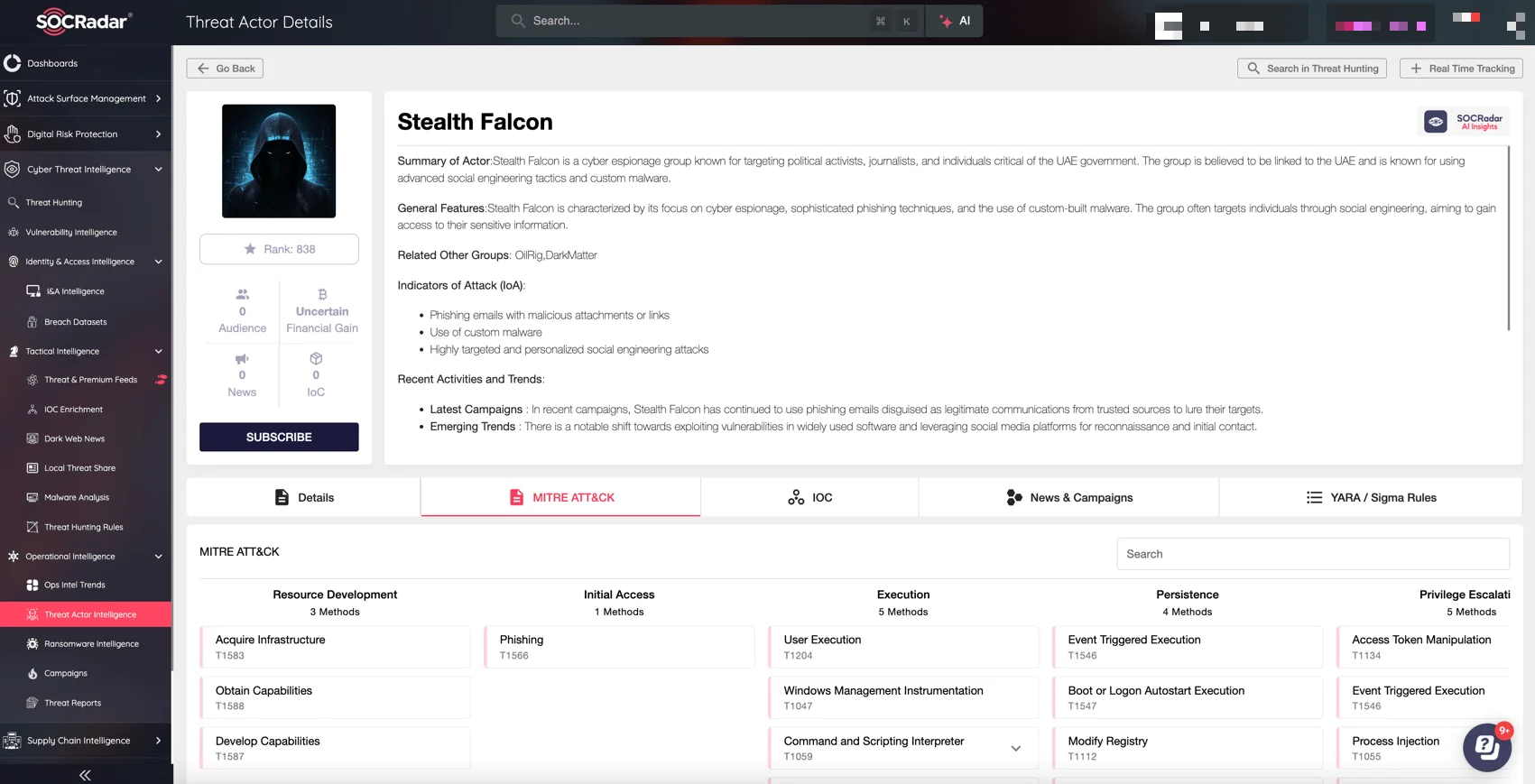Expand Digital Risk Protection submenu arrow
Screen dimensions: 1535x784
point(159,134)
